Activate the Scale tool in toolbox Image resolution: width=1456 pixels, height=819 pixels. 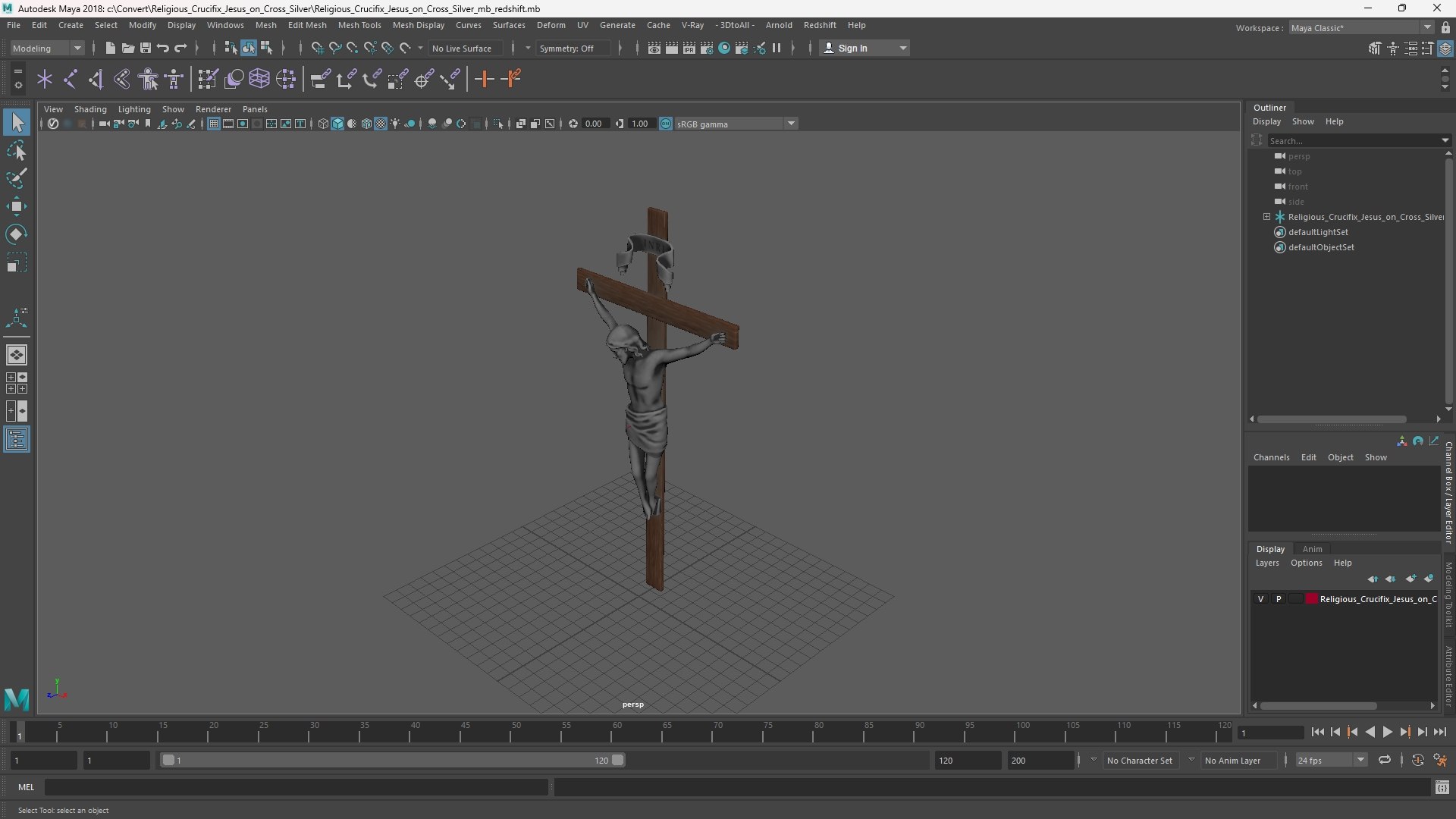coord(17,262)
